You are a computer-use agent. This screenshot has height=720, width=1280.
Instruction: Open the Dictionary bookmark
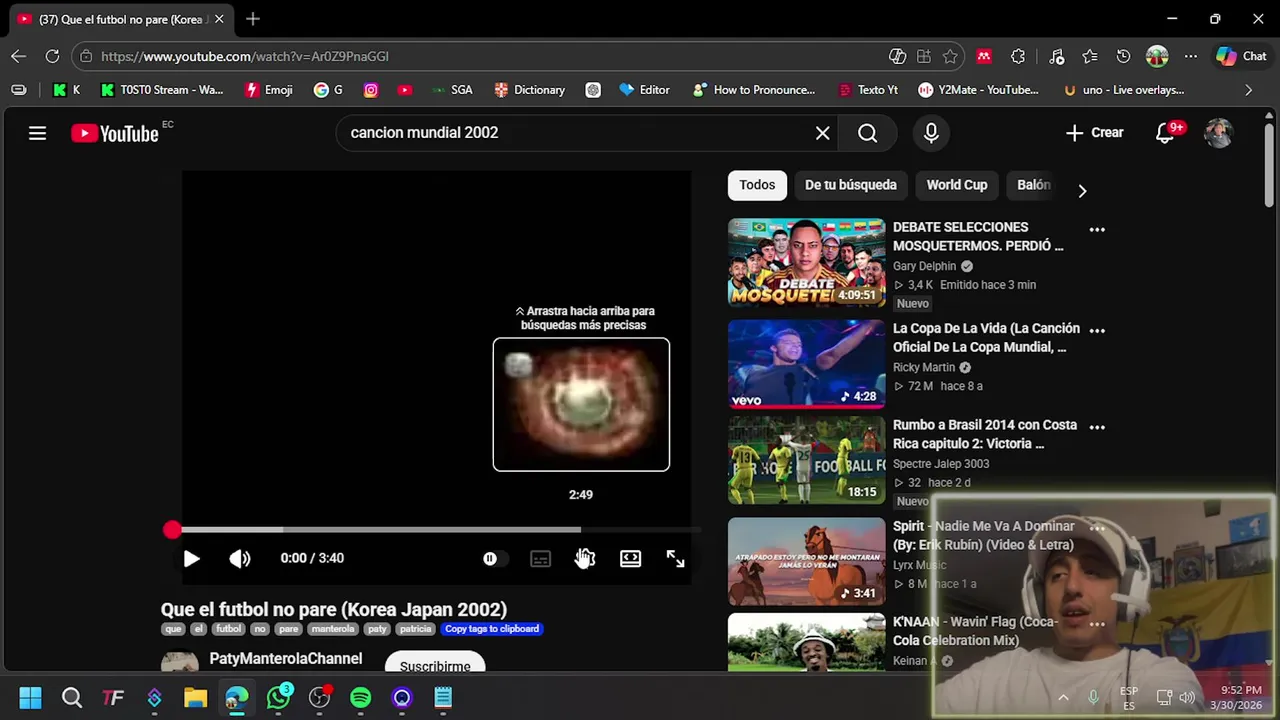coord(530,90)
